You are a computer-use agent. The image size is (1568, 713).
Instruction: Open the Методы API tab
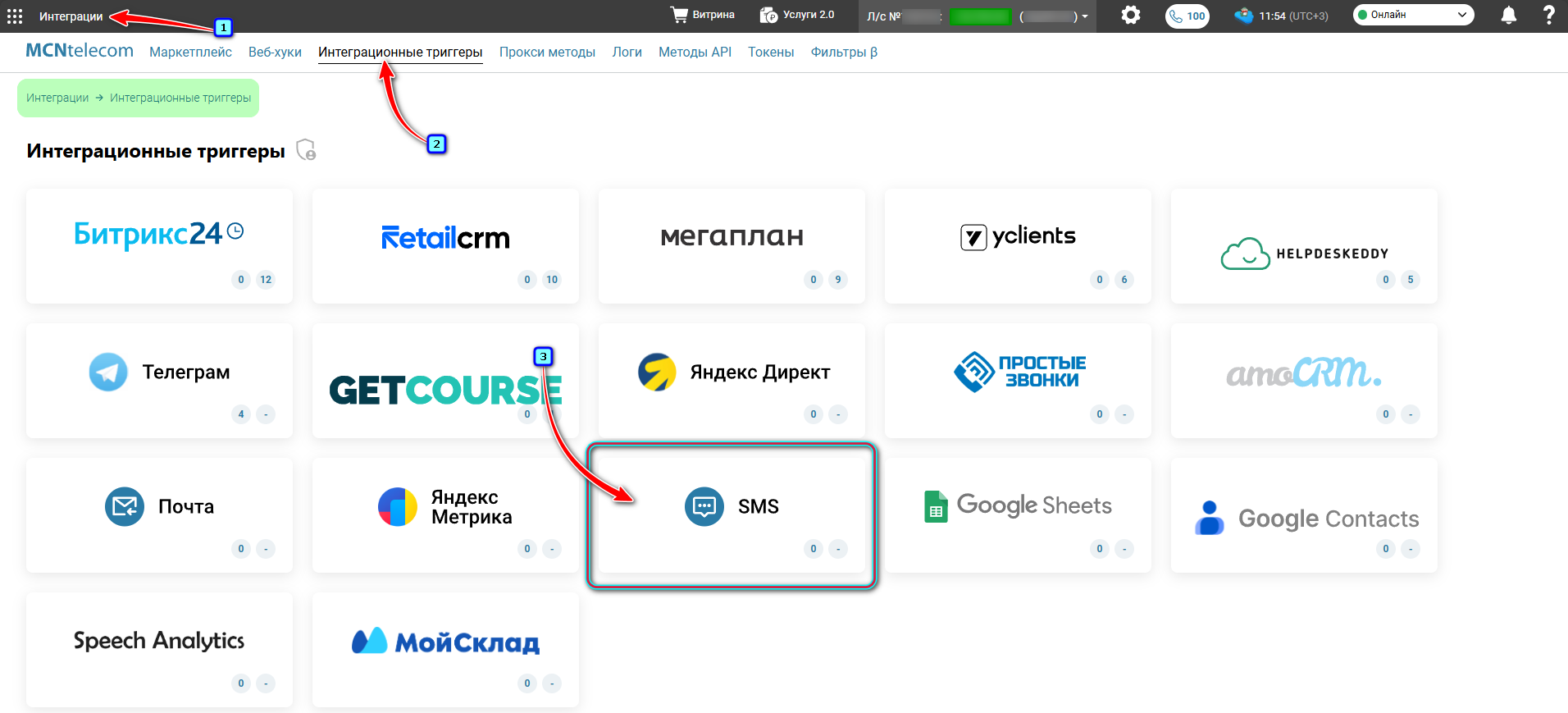point(695,52)
